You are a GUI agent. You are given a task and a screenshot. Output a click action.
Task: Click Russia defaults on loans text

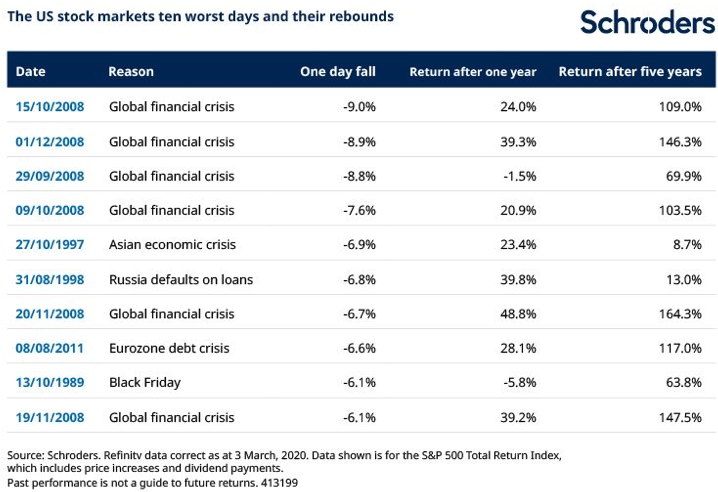coord(181,279)
